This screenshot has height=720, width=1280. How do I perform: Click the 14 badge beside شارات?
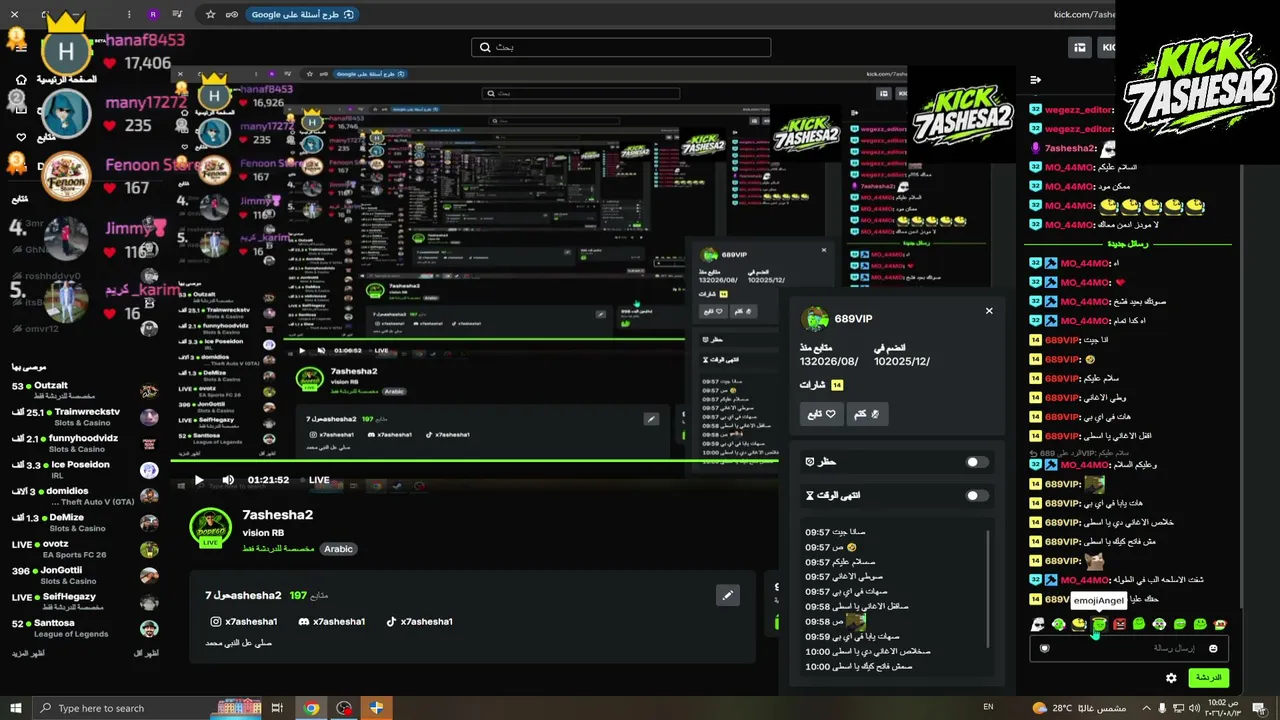837,385
